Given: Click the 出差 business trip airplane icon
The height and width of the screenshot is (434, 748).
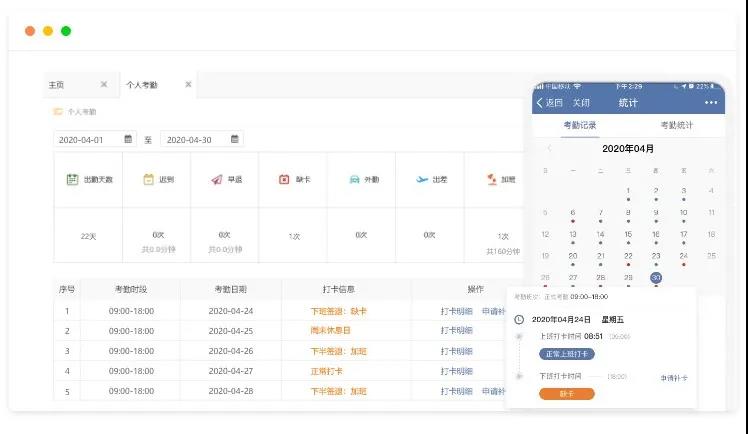Looking at the screenshot, I should [422, 179].
